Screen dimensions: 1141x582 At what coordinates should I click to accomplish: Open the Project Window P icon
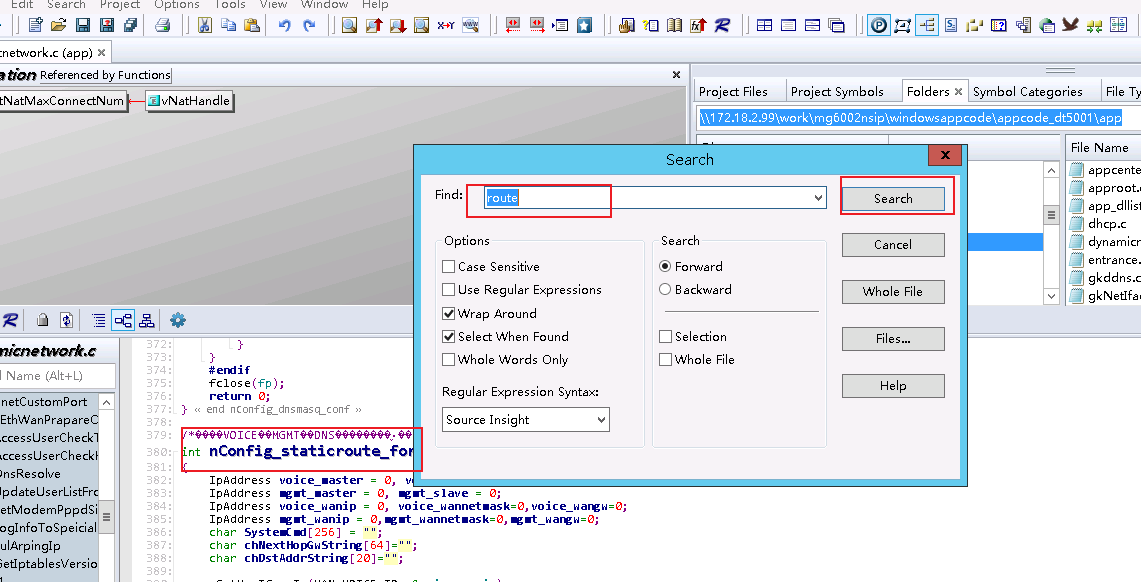tap(879, 25)
